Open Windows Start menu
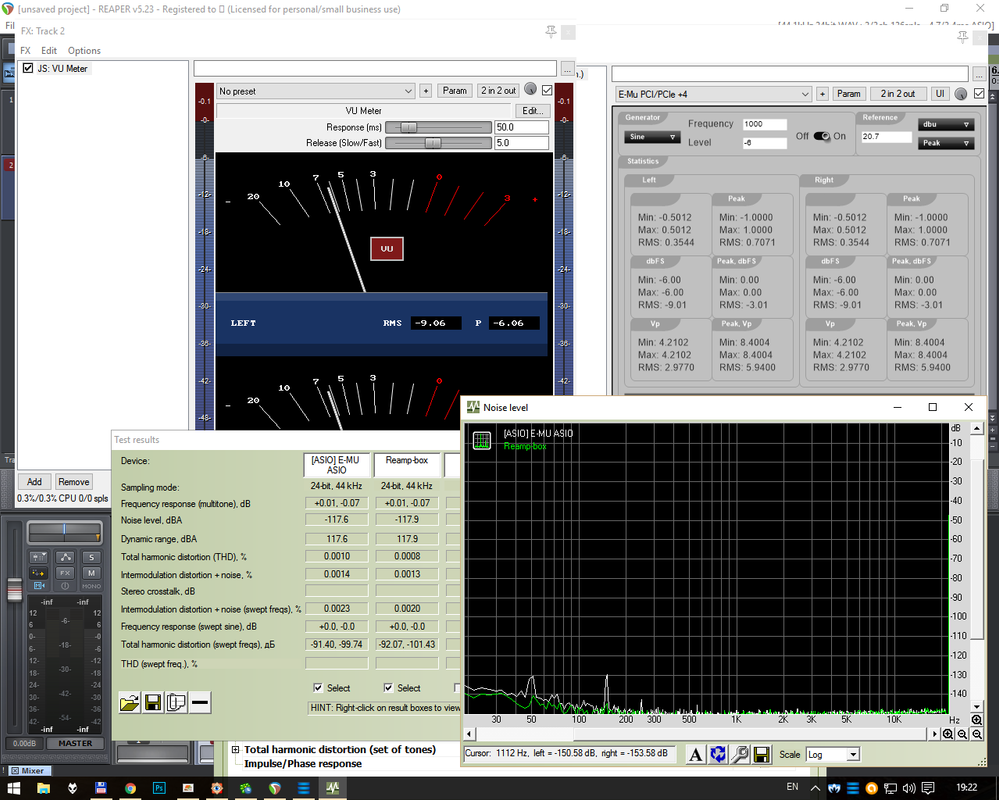 click(x=14, y=788)
